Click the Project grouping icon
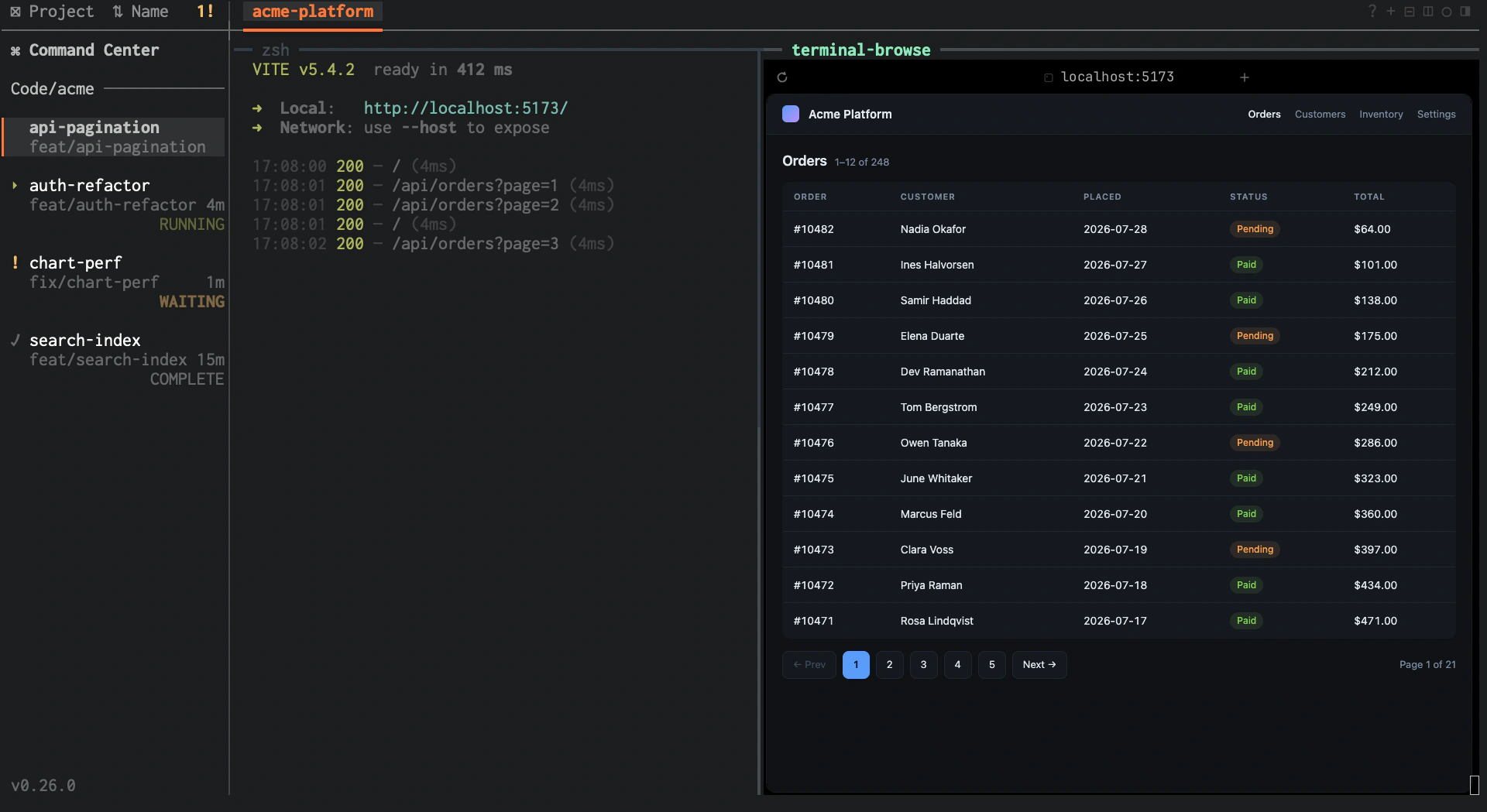Viewport: 1487px width, 812px height. [15, 12]
